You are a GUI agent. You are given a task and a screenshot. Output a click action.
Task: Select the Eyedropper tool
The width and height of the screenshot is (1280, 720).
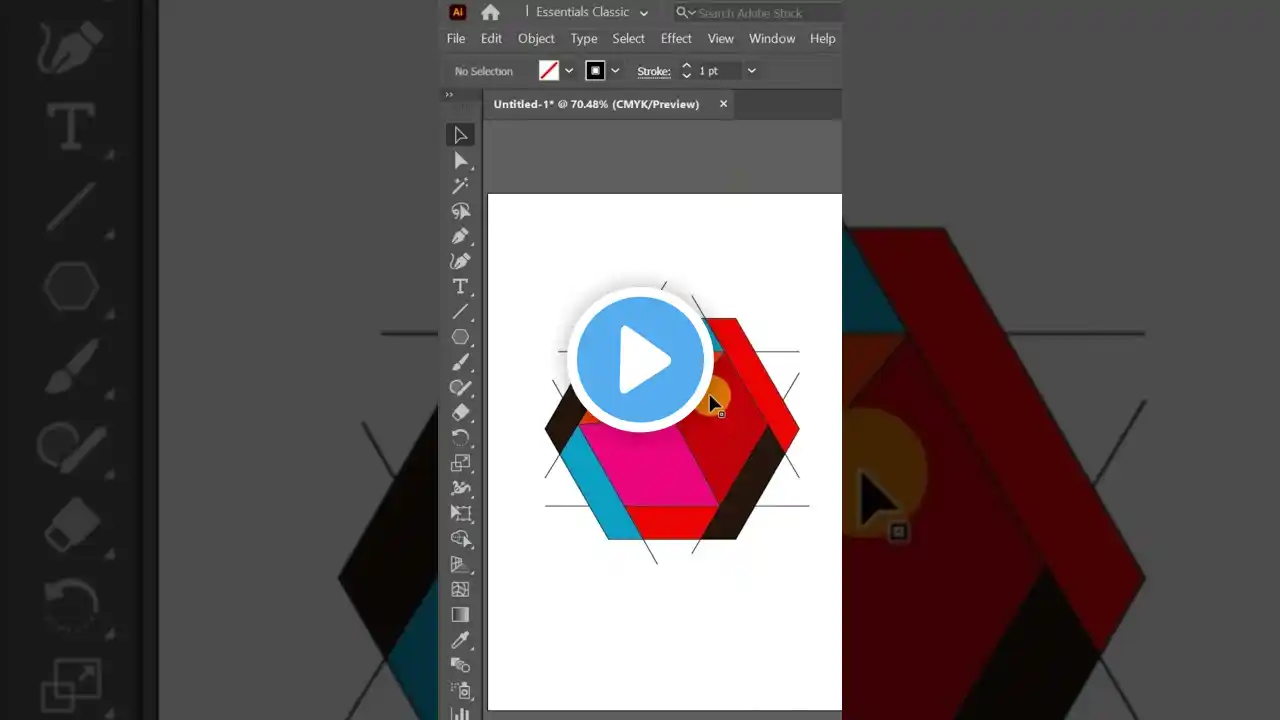click(x=460, y=640)
